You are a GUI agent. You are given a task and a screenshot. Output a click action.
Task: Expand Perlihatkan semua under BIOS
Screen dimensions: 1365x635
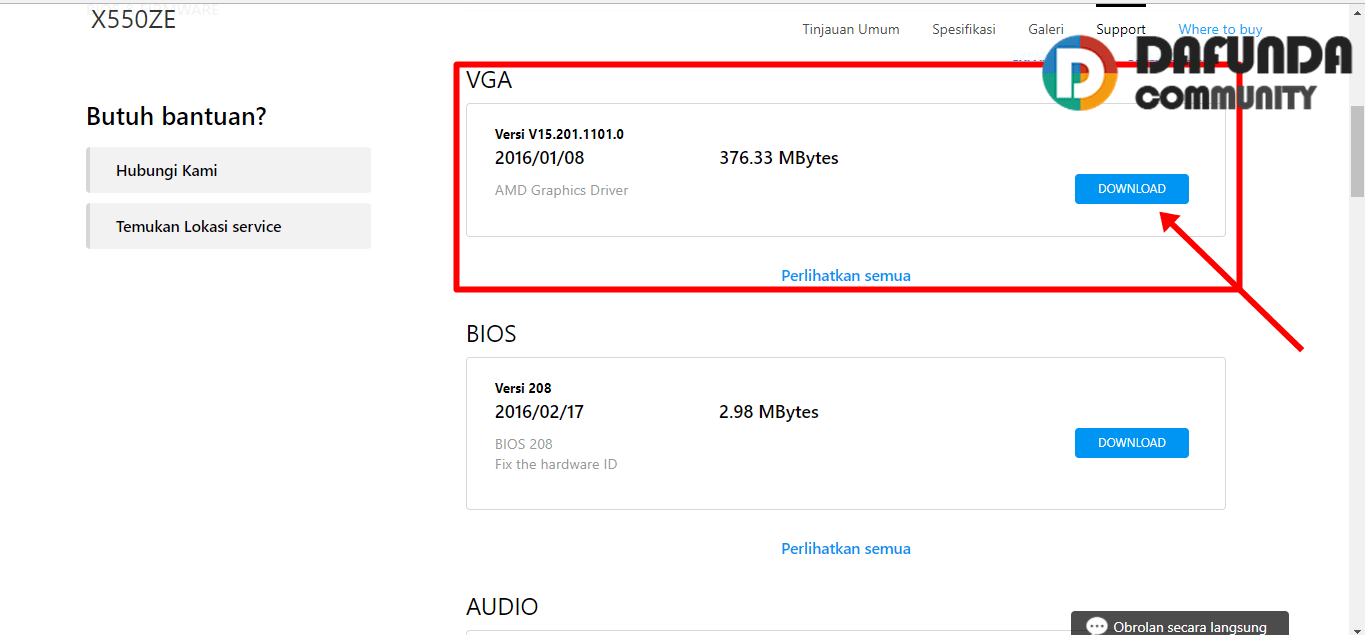tap(845, 548)
